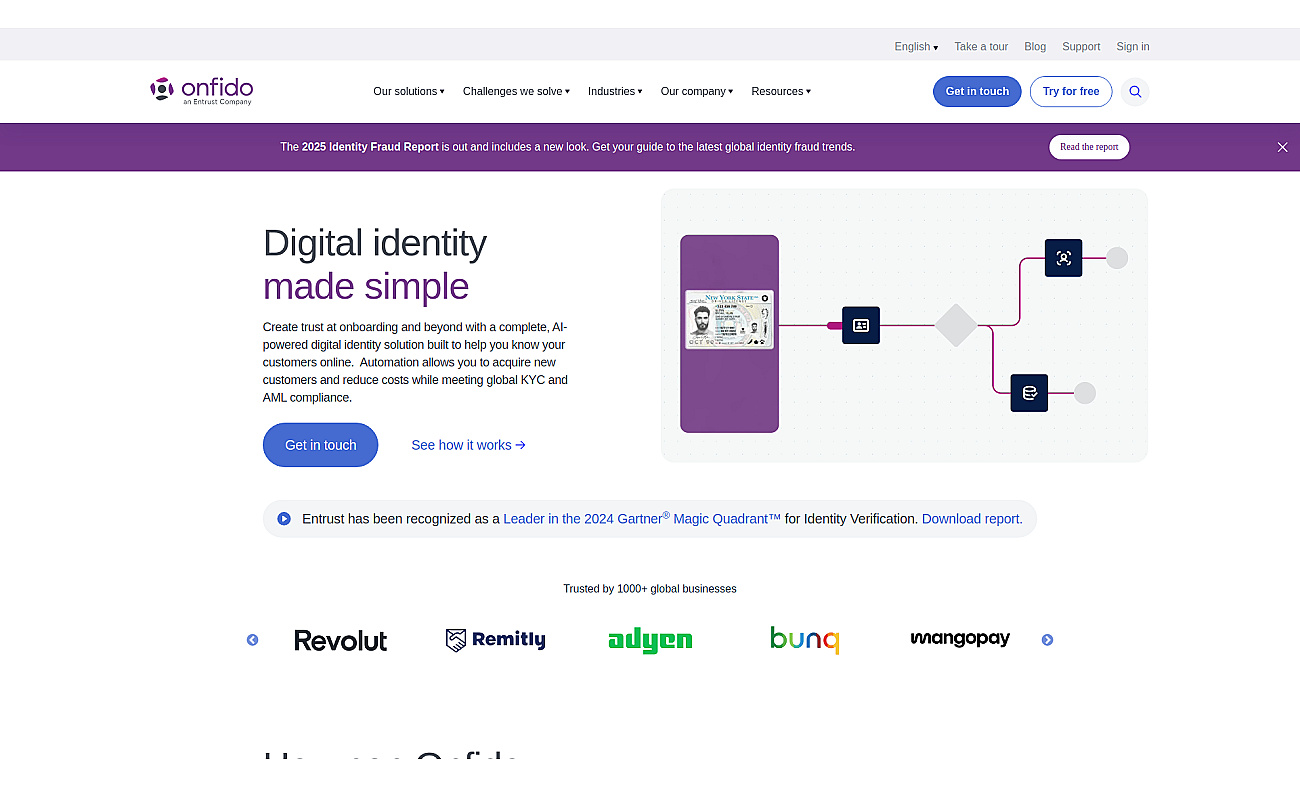Click the database check node icon

pos(1029,393)
